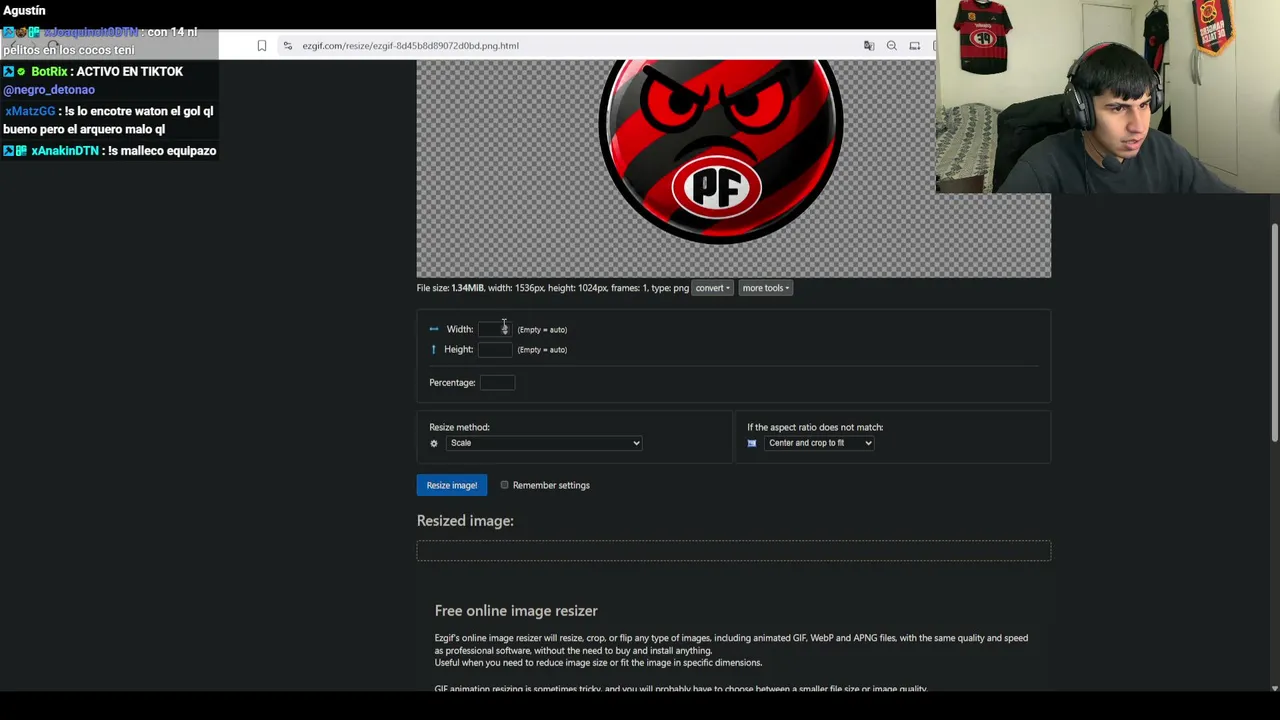Click the translate page icon in address bar
Screen dimensions: 1280x720
pyautogui.click(x=869, y=45)
